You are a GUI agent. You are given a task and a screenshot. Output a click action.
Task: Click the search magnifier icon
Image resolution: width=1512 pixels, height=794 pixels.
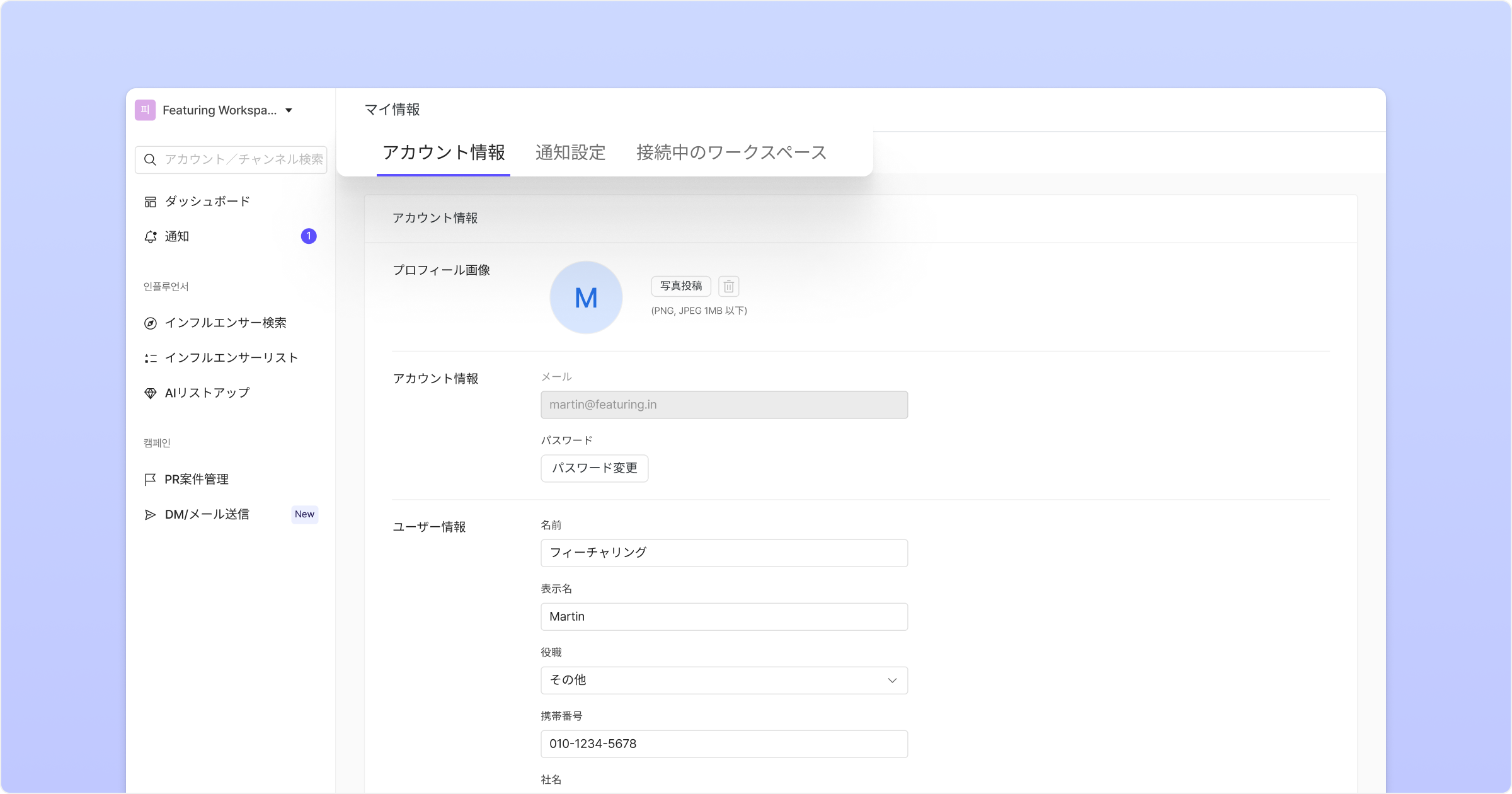coord(150,160)
